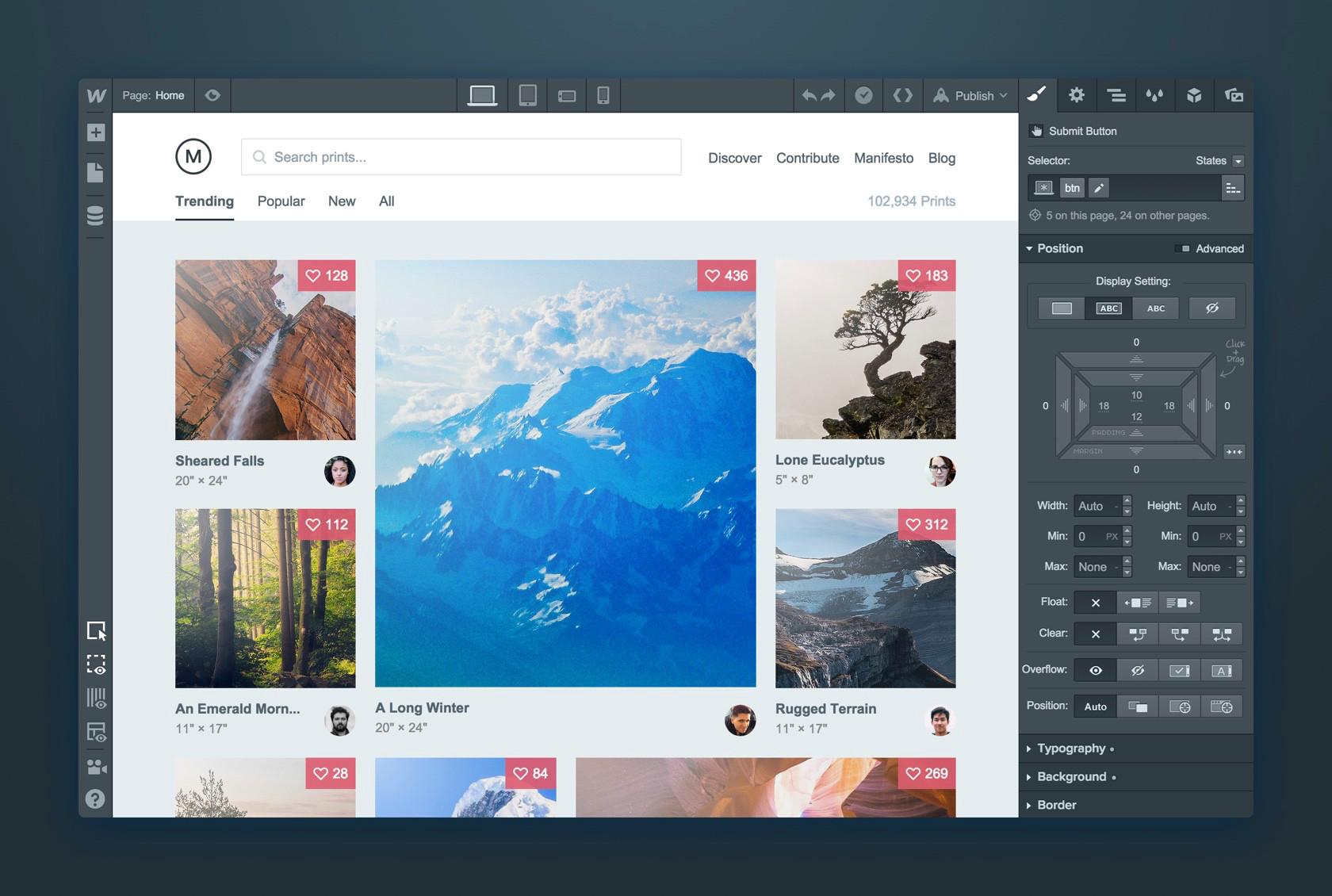1332x896 pixels.
Task: Open the Discover nav link
Action: coord(734,158)
